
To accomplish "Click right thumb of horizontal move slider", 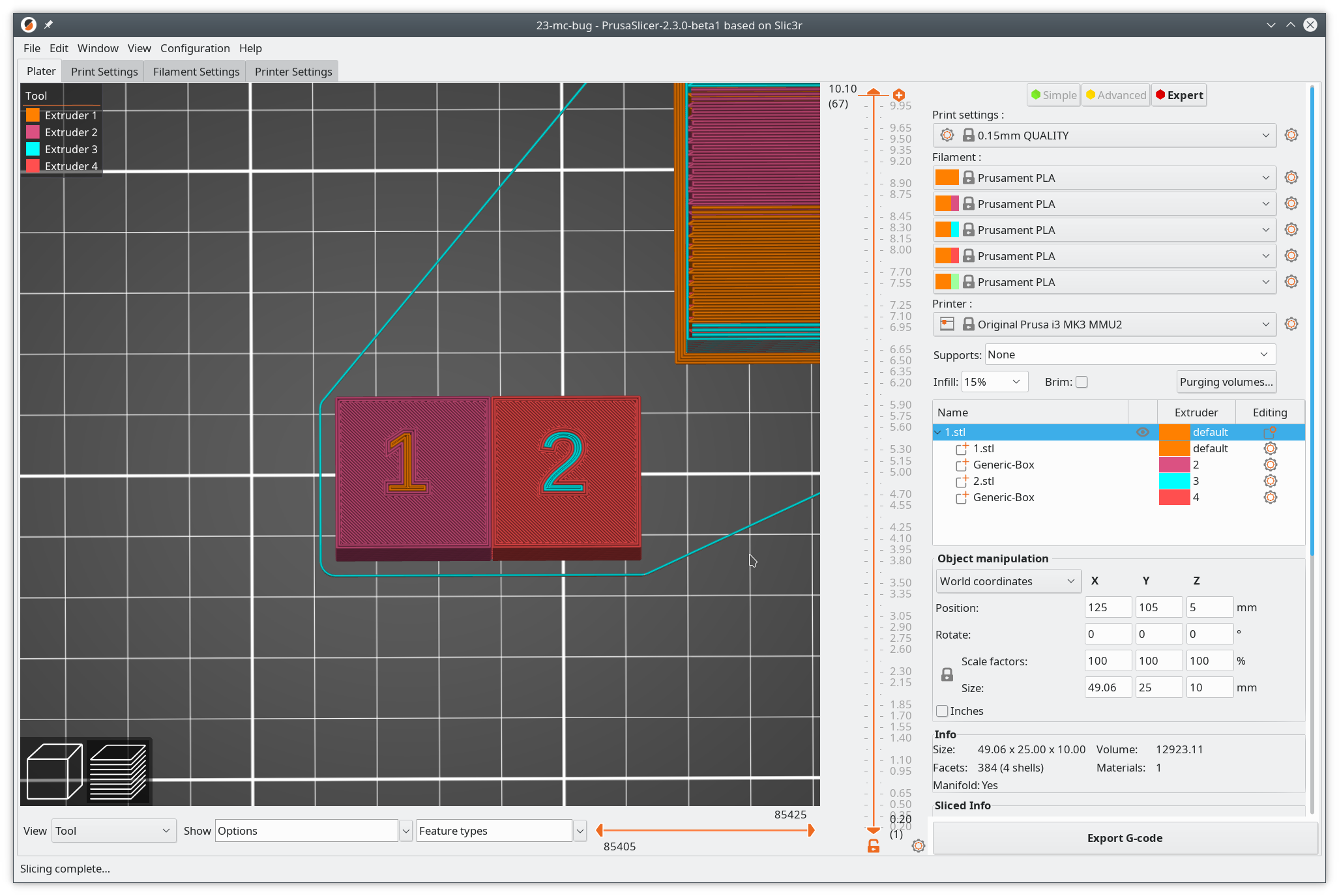I will 811,830.
